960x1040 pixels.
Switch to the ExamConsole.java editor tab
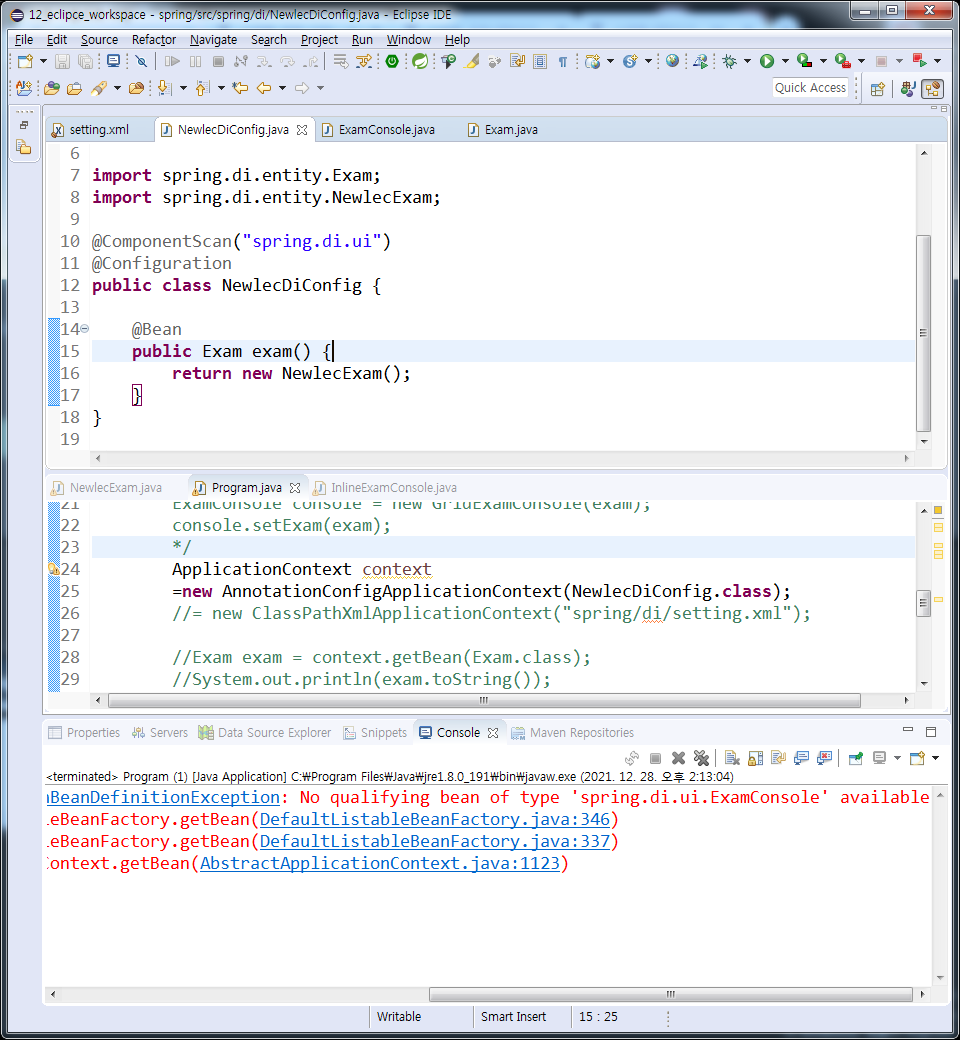(x=386, y=130)
